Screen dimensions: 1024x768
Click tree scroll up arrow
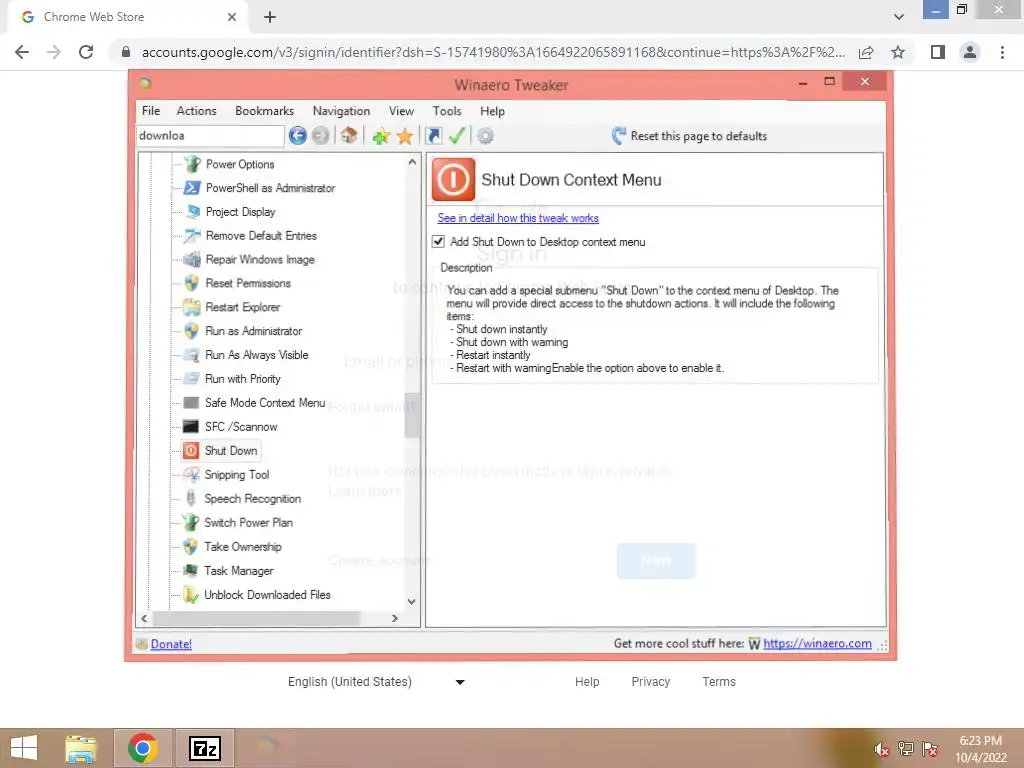click(412, 162)
